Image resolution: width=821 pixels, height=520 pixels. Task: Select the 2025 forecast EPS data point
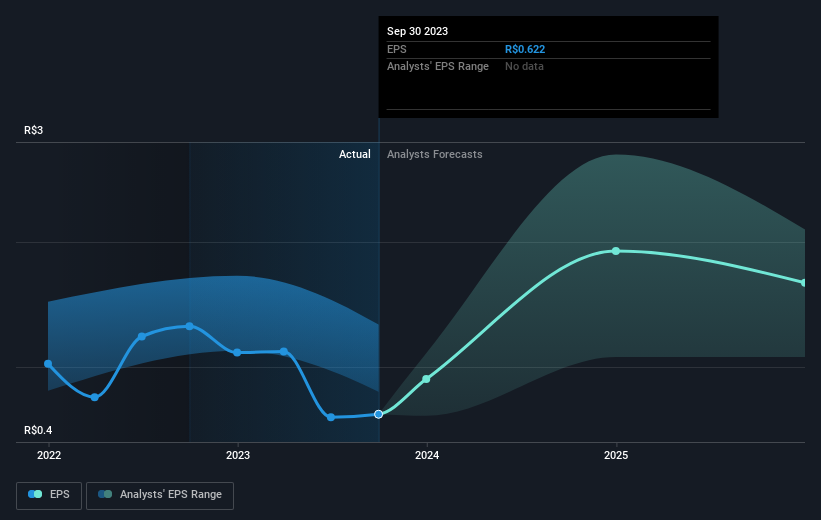[x=616, y=251]
